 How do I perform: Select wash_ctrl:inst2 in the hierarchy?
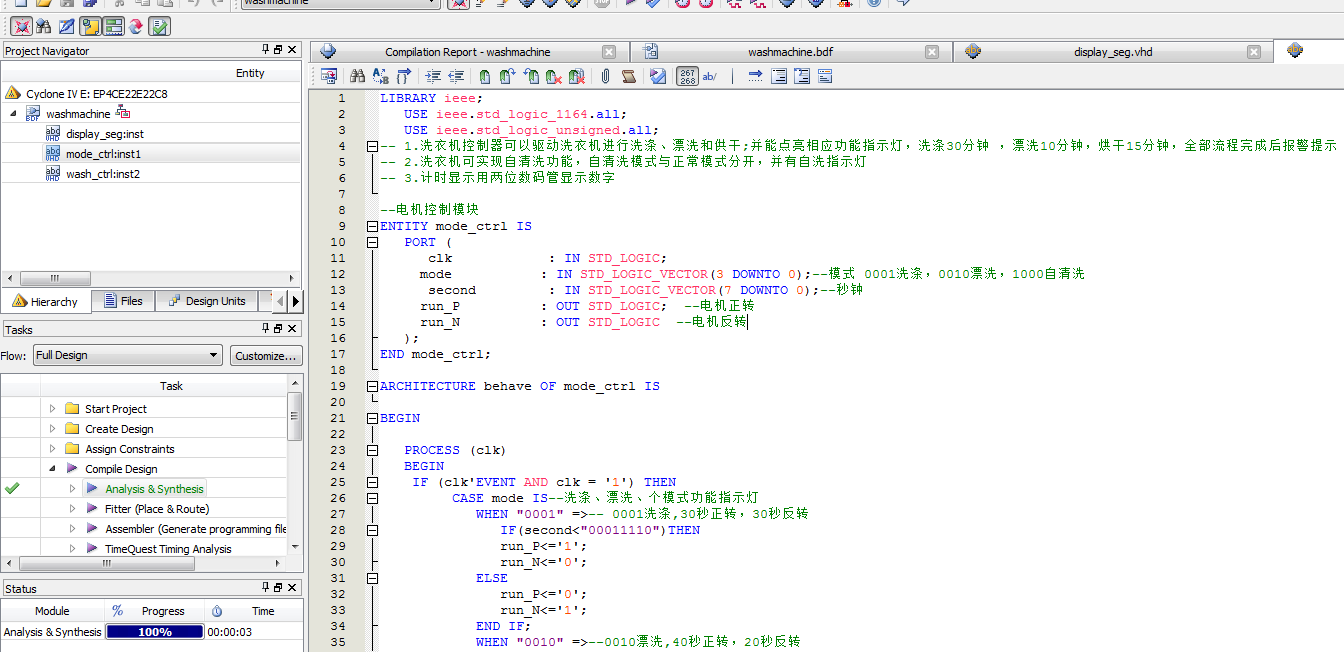point(102,174)
